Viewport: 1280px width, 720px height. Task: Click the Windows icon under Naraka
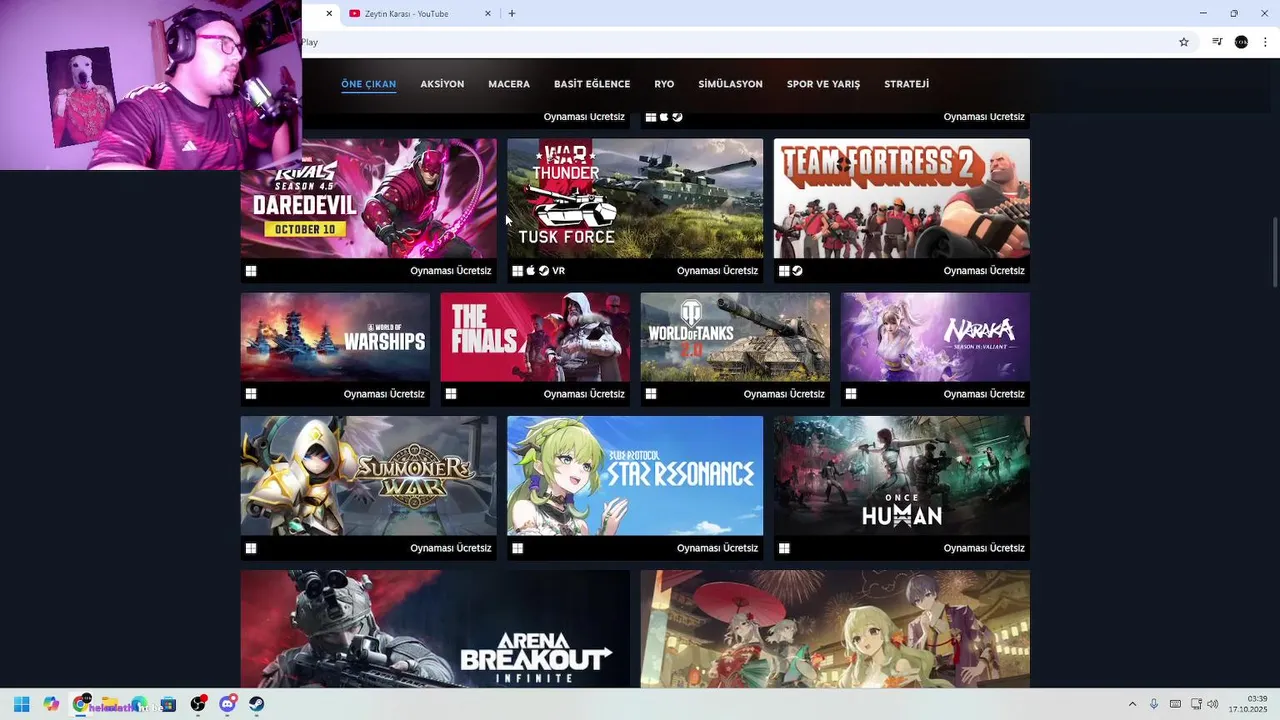click(851, 394)
